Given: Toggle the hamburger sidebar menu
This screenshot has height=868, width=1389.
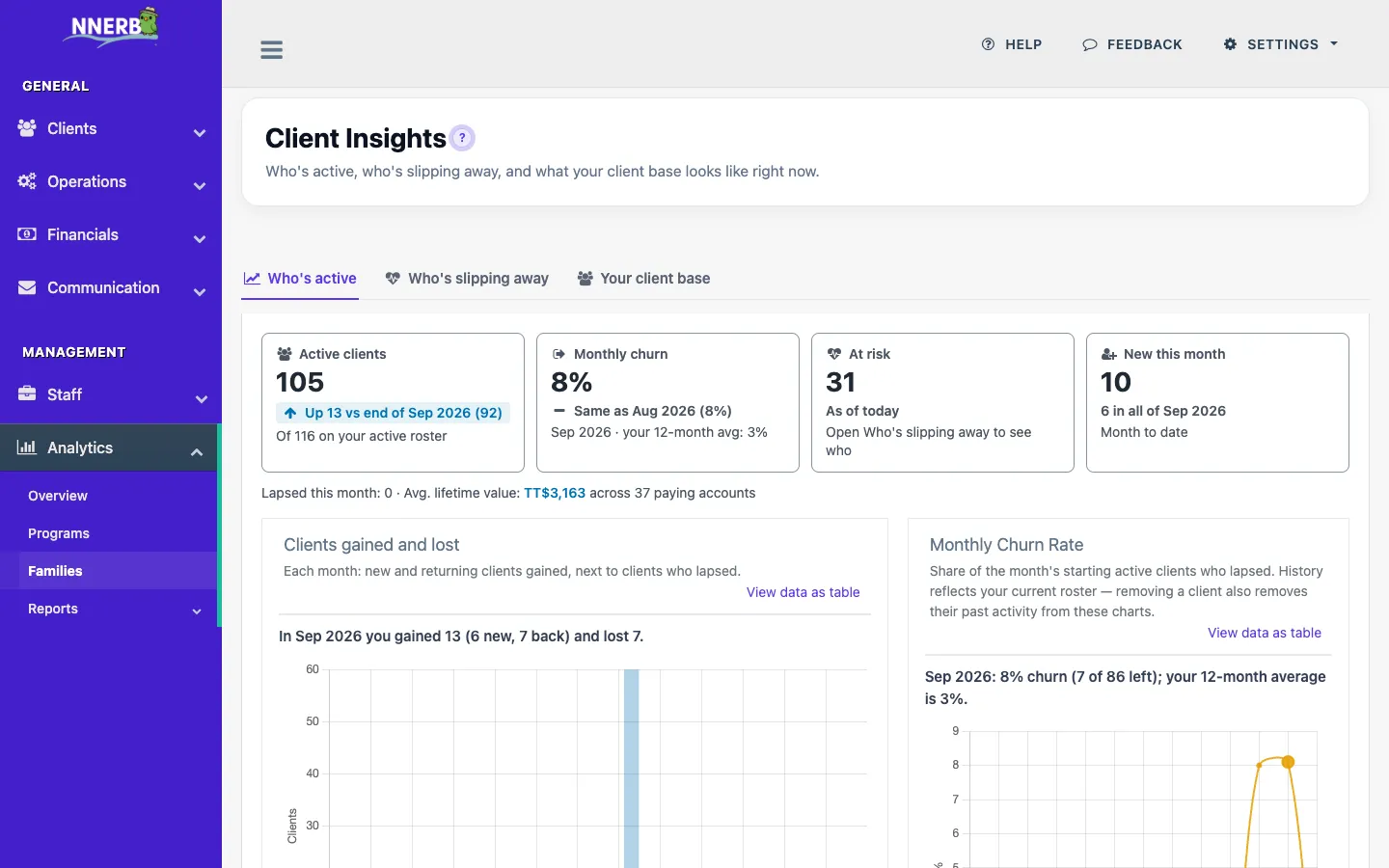Looking at the screenshot, I should (272, 50).
